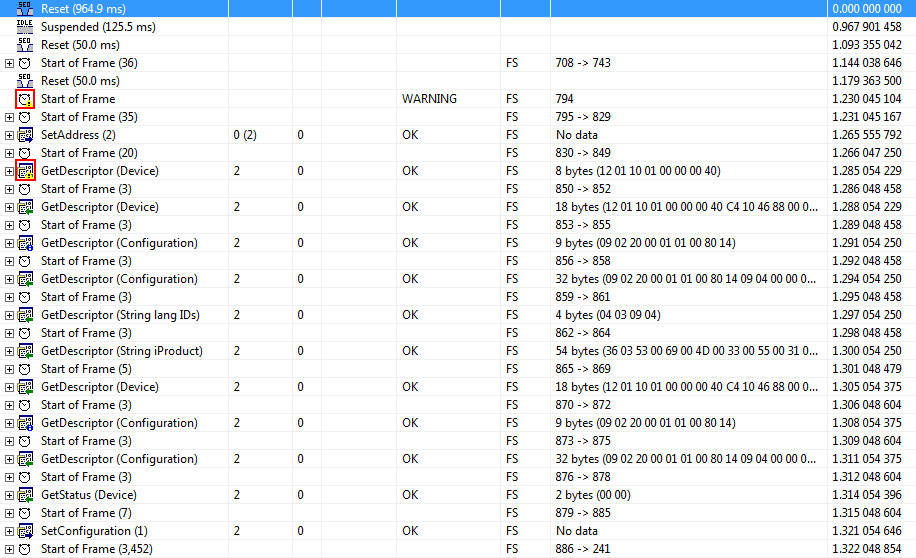
Task: Expand the SetConfiguration (1) transfer
Action: click(x=9, y=531)
